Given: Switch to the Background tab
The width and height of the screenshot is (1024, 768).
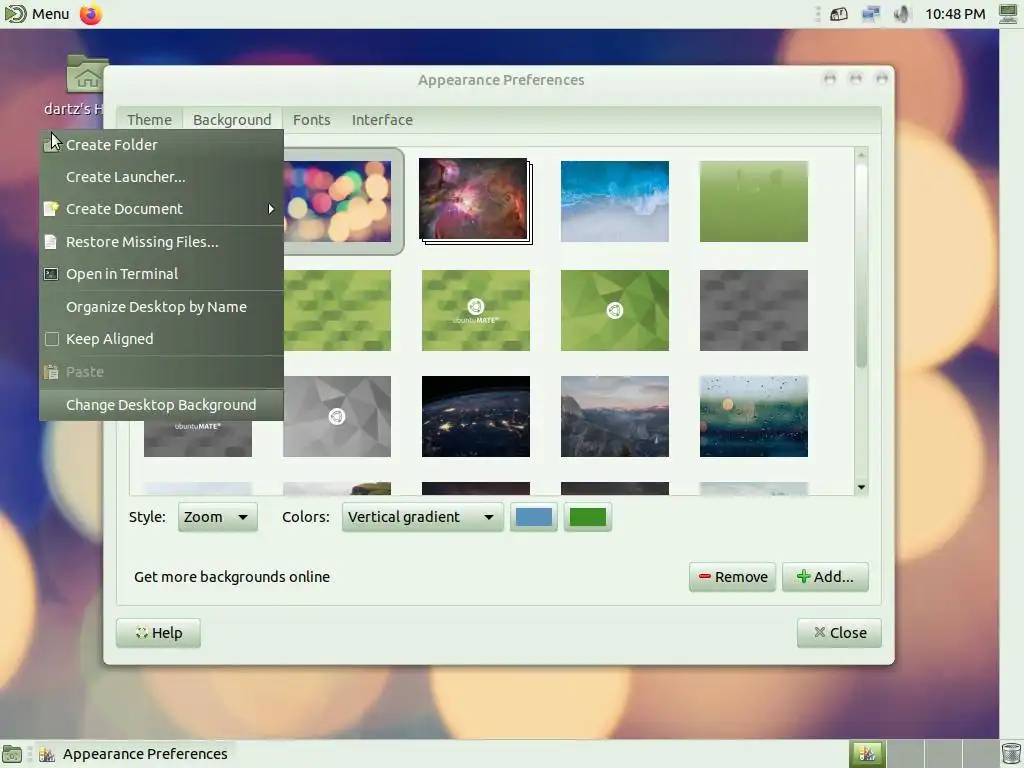Looking at the screenshot, I should point(232,120).
